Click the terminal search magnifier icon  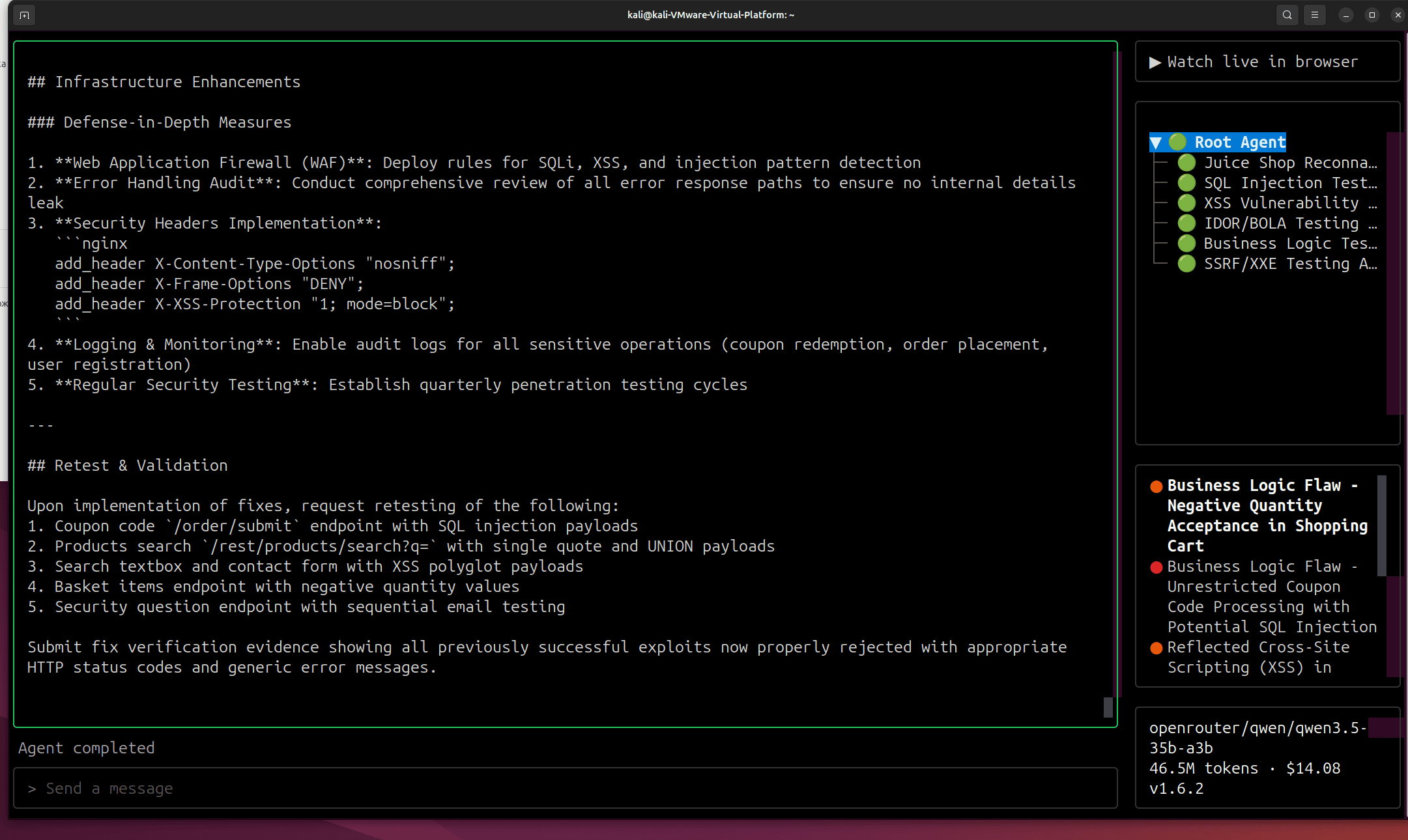1287,15
